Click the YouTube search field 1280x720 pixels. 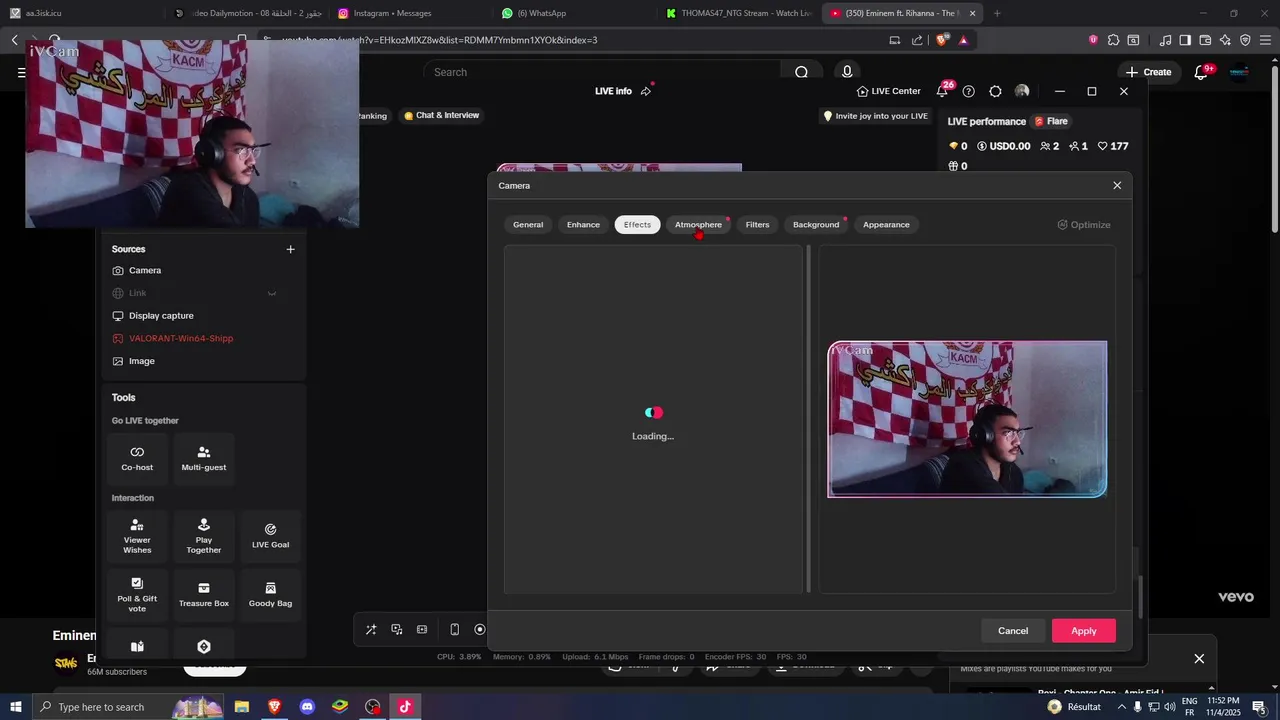coord(603,72)
